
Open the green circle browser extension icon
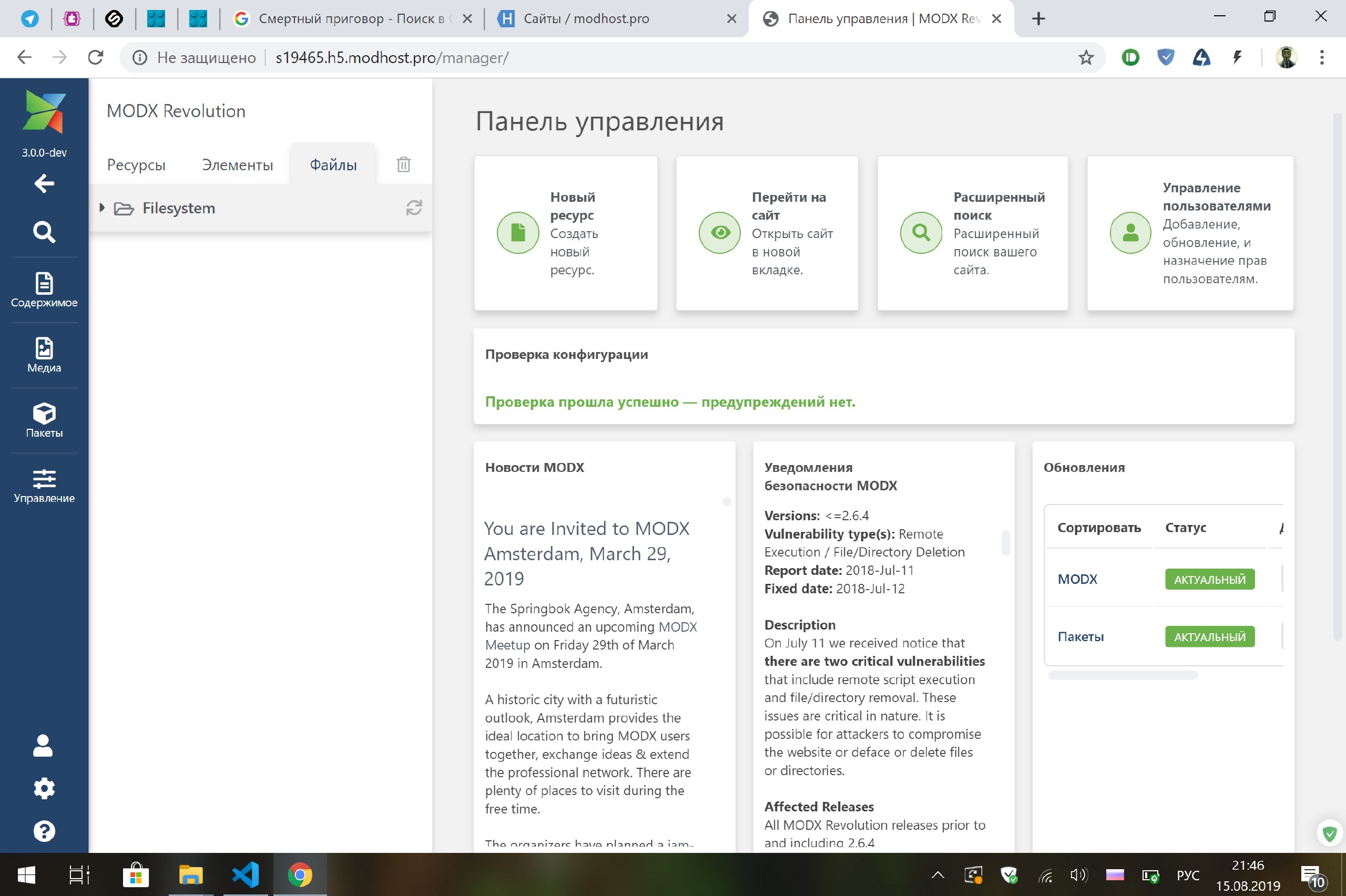tap(1130, 57)
